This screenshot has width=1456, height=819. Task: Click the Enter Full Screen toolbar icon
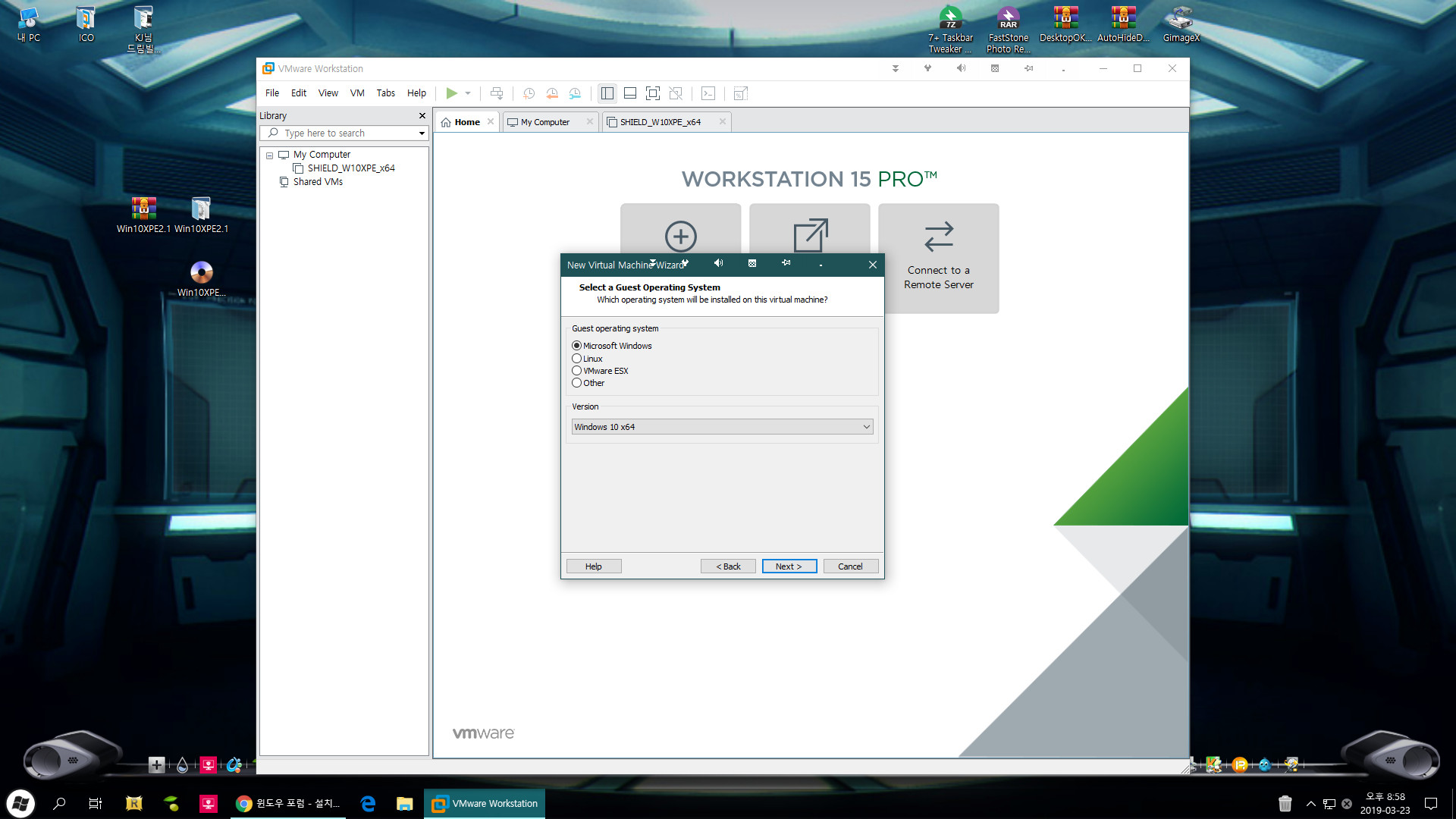(652, 93)
